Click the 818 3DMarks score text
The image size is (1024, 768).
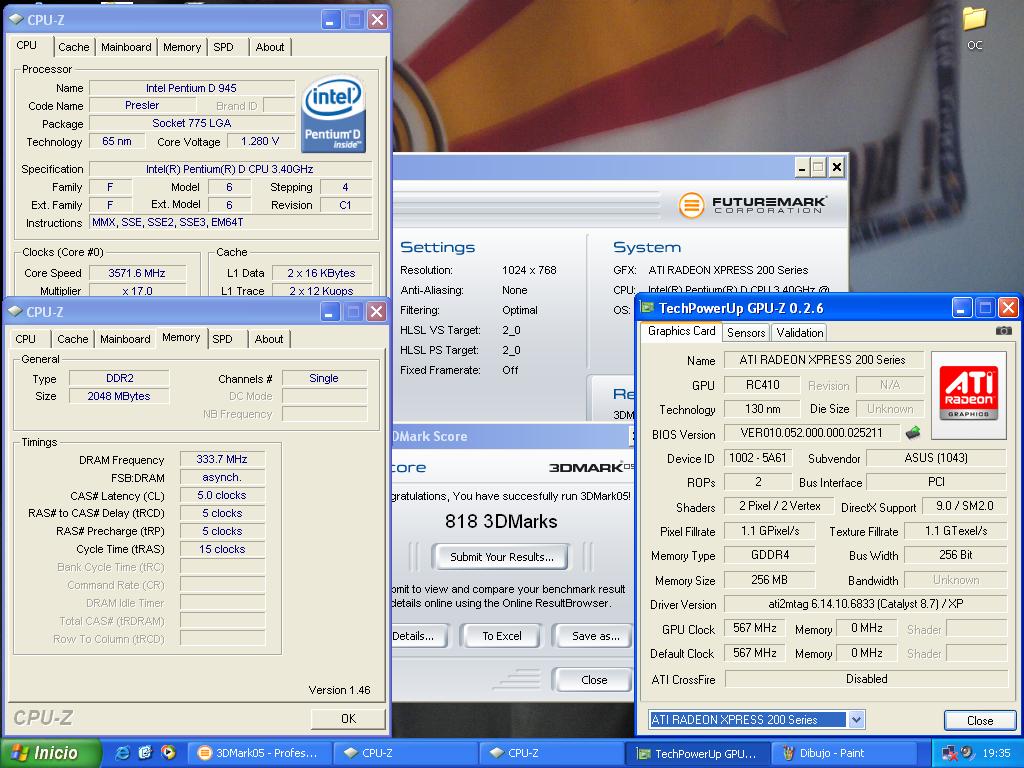coord(501,521)
